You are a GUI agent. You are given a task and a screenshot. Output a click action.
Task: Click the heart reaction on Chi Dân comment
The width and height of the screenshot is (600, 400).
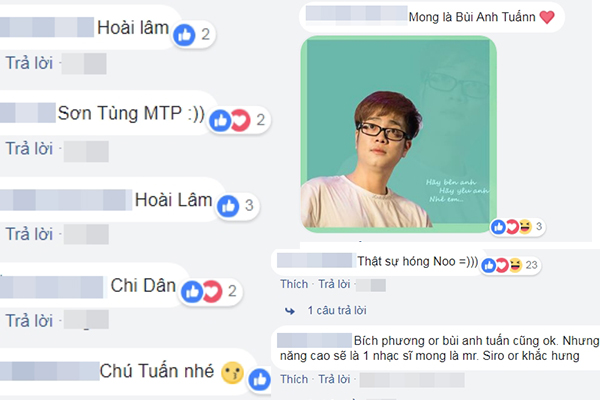(x=212, y=292)
